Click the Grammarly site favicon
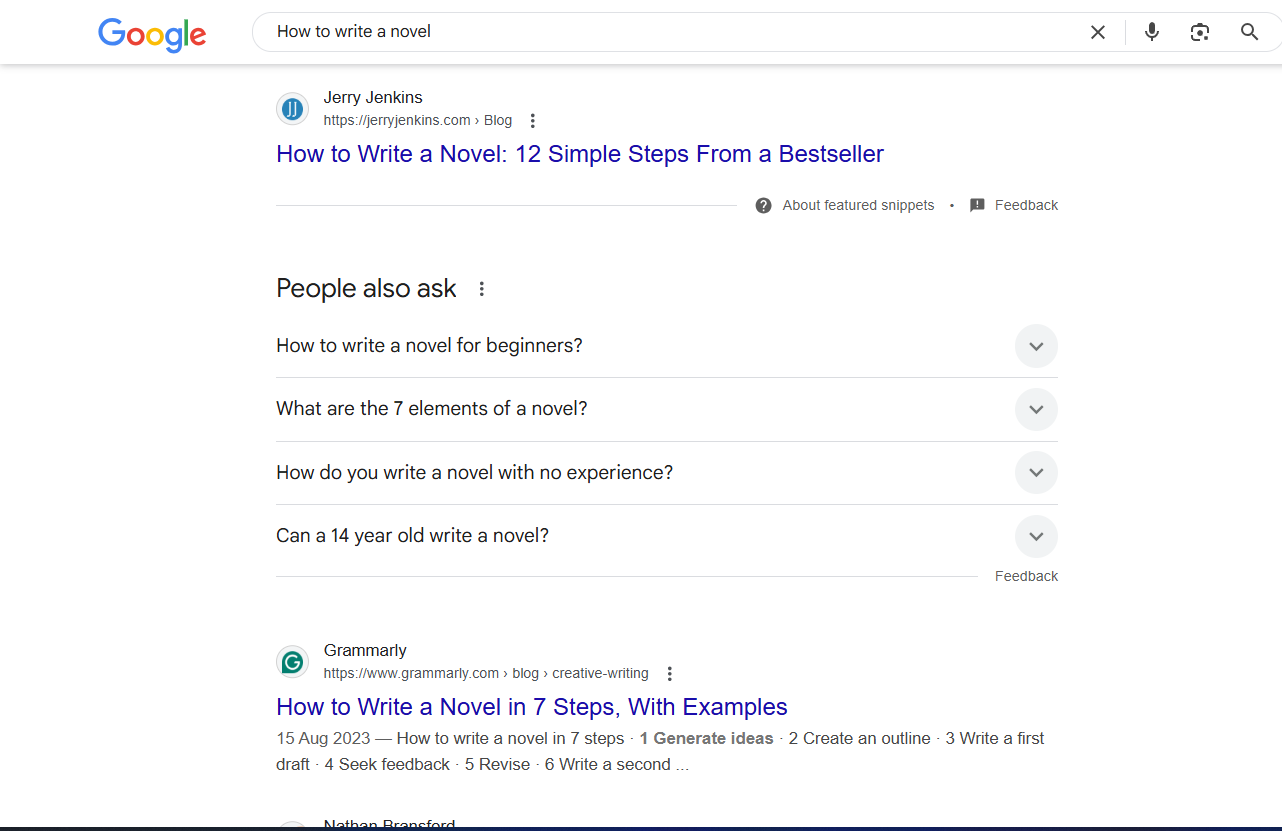This screenshot has height=831, width=1282. pyautogui.click(x=292, y=661)
